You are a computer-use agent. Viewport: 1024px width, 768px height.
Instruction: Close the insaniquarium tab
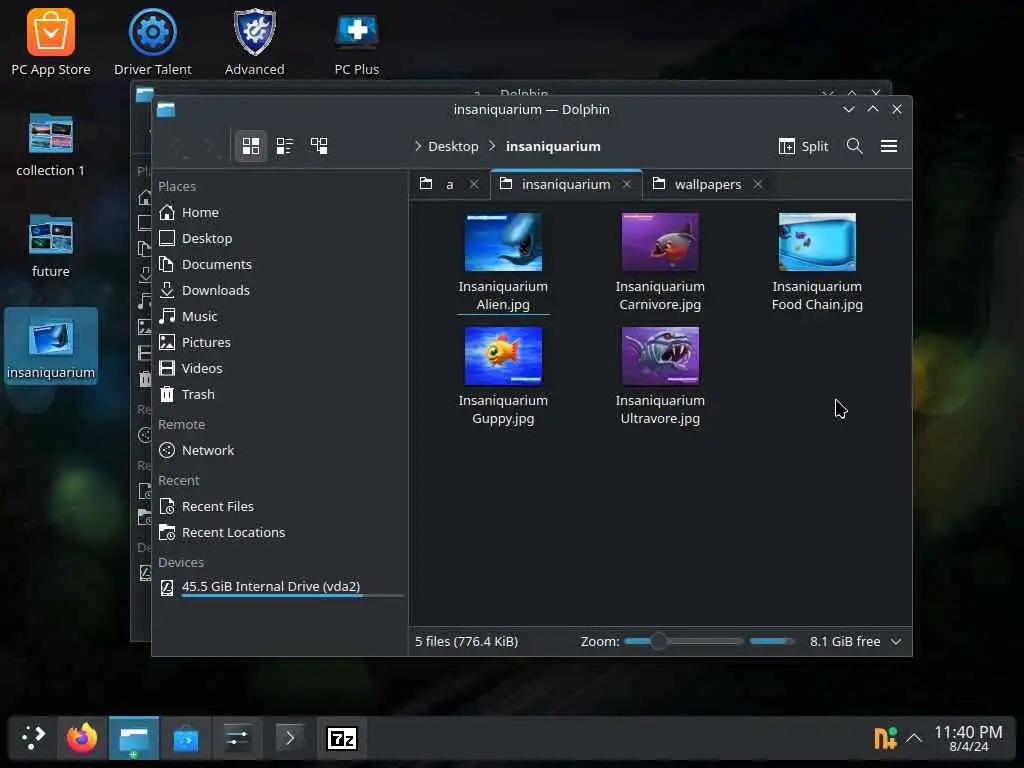tap(627, 185)
